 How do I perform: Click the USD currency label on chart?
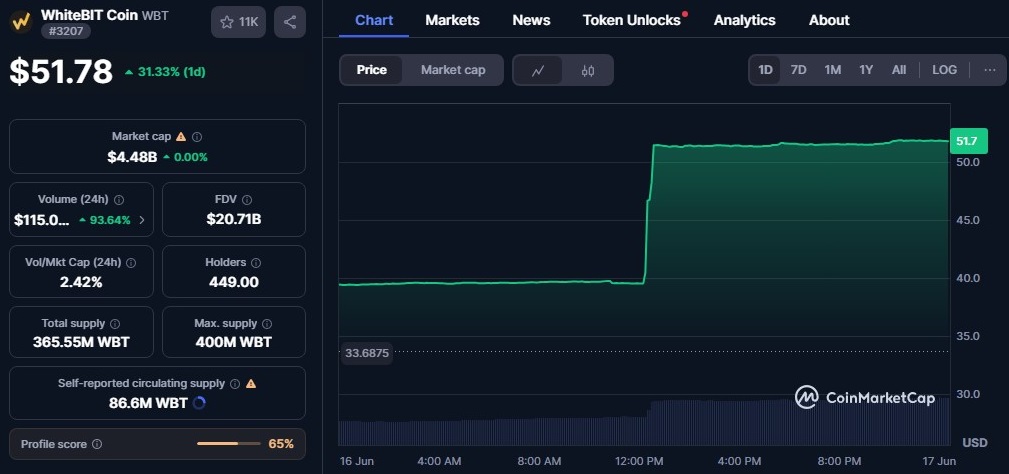(975, 443)
